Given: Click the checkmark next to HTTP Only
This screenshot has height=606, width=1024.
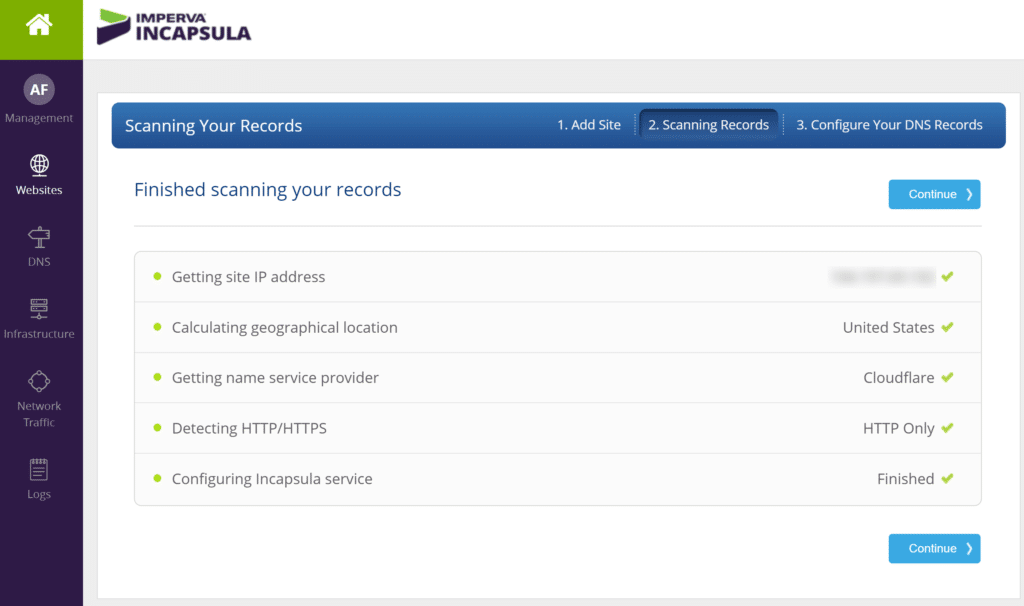Looking at the screenshot, I should [947, 427].
